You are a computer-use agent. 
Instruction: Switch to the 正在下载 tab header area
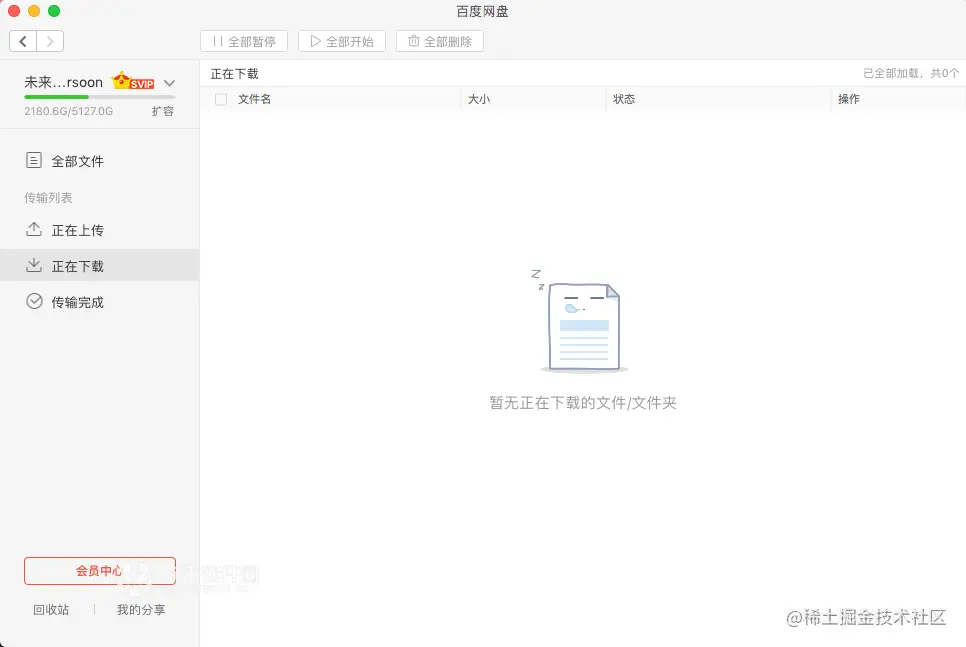[234, 72]
